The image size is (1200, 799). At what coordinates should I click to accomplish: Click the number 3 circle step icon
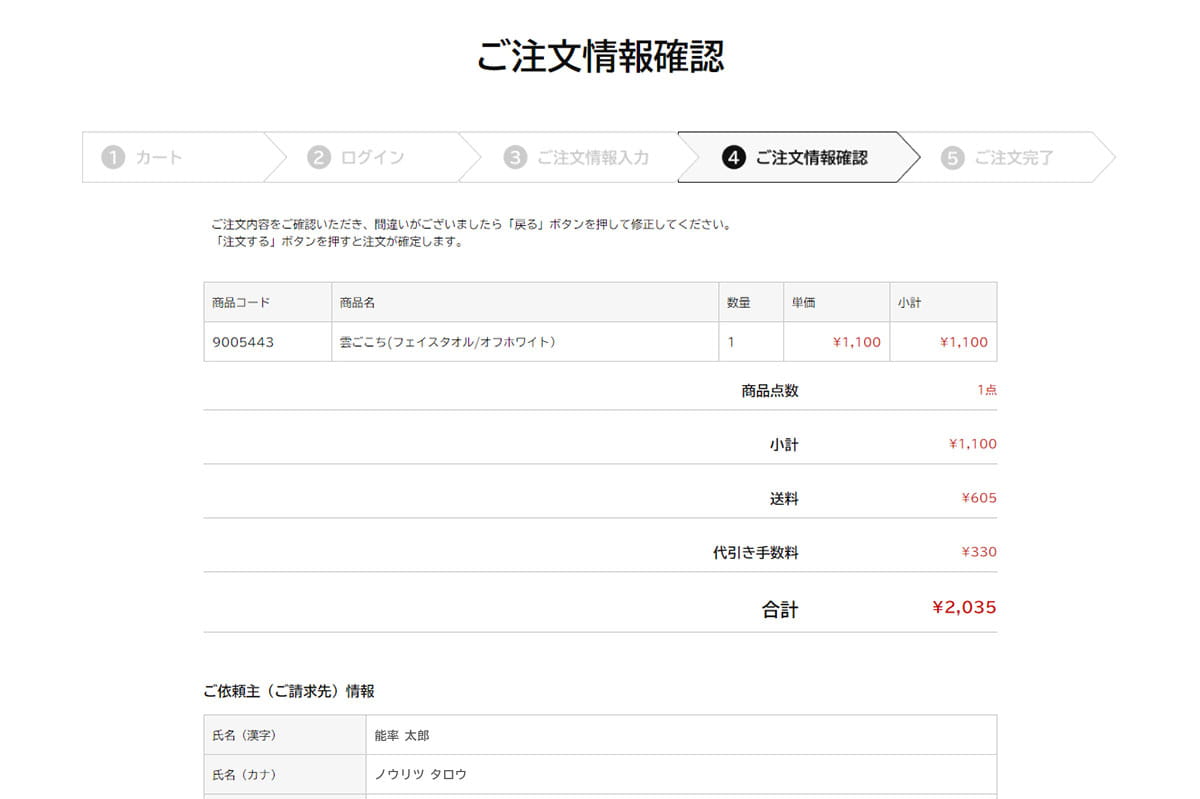515,158
